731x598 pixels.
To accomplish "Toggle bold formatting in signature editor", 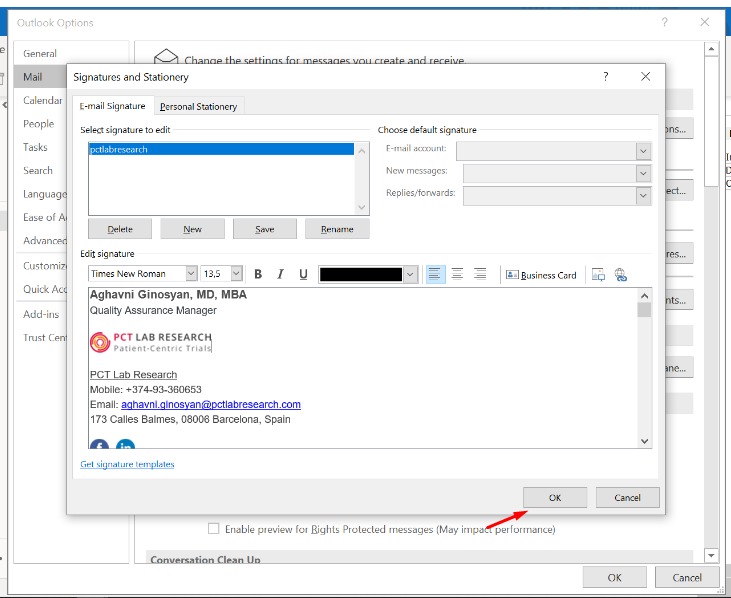I will tap(258, 275).
